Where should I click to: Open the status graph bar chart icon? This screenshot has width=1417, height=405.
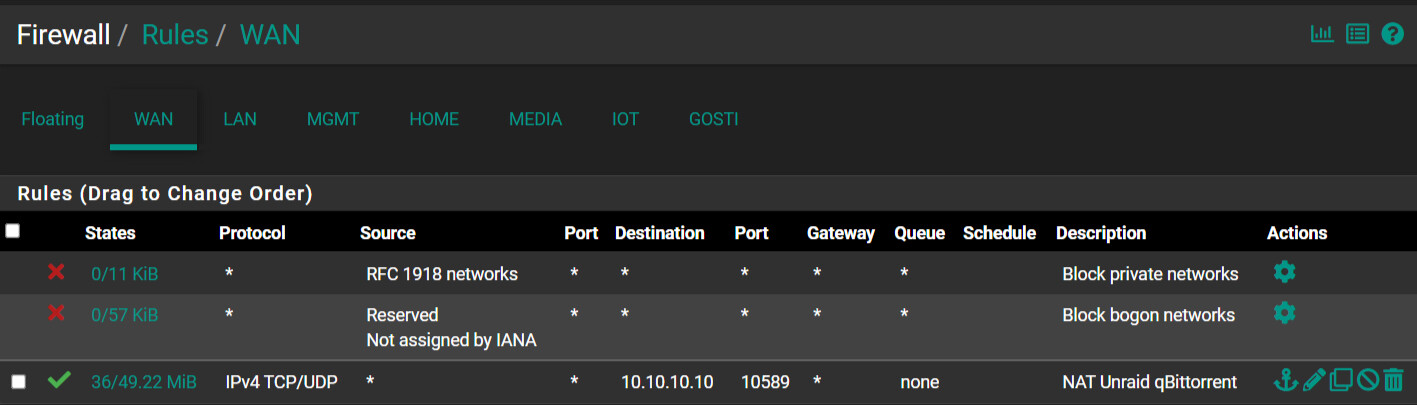1322,34
